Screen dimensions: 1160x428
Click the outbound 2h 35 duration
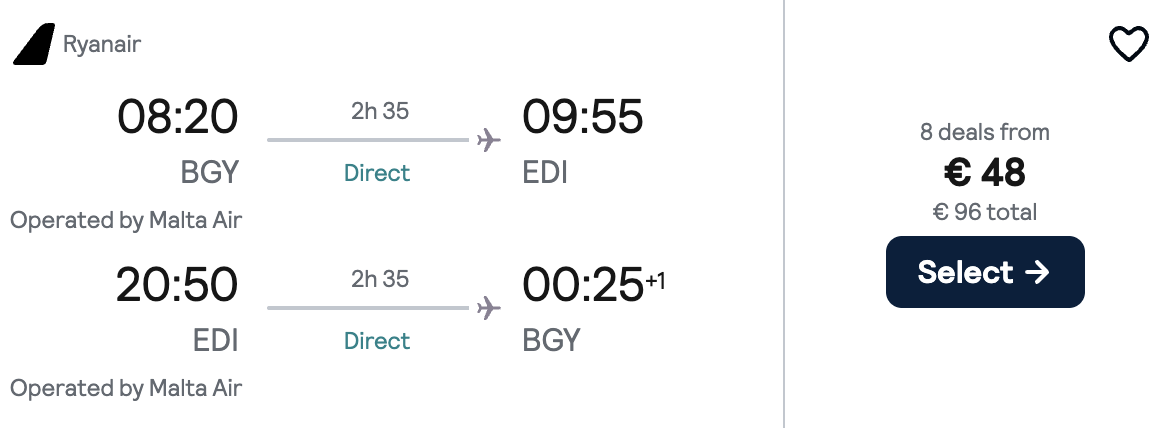pos(380,111)
